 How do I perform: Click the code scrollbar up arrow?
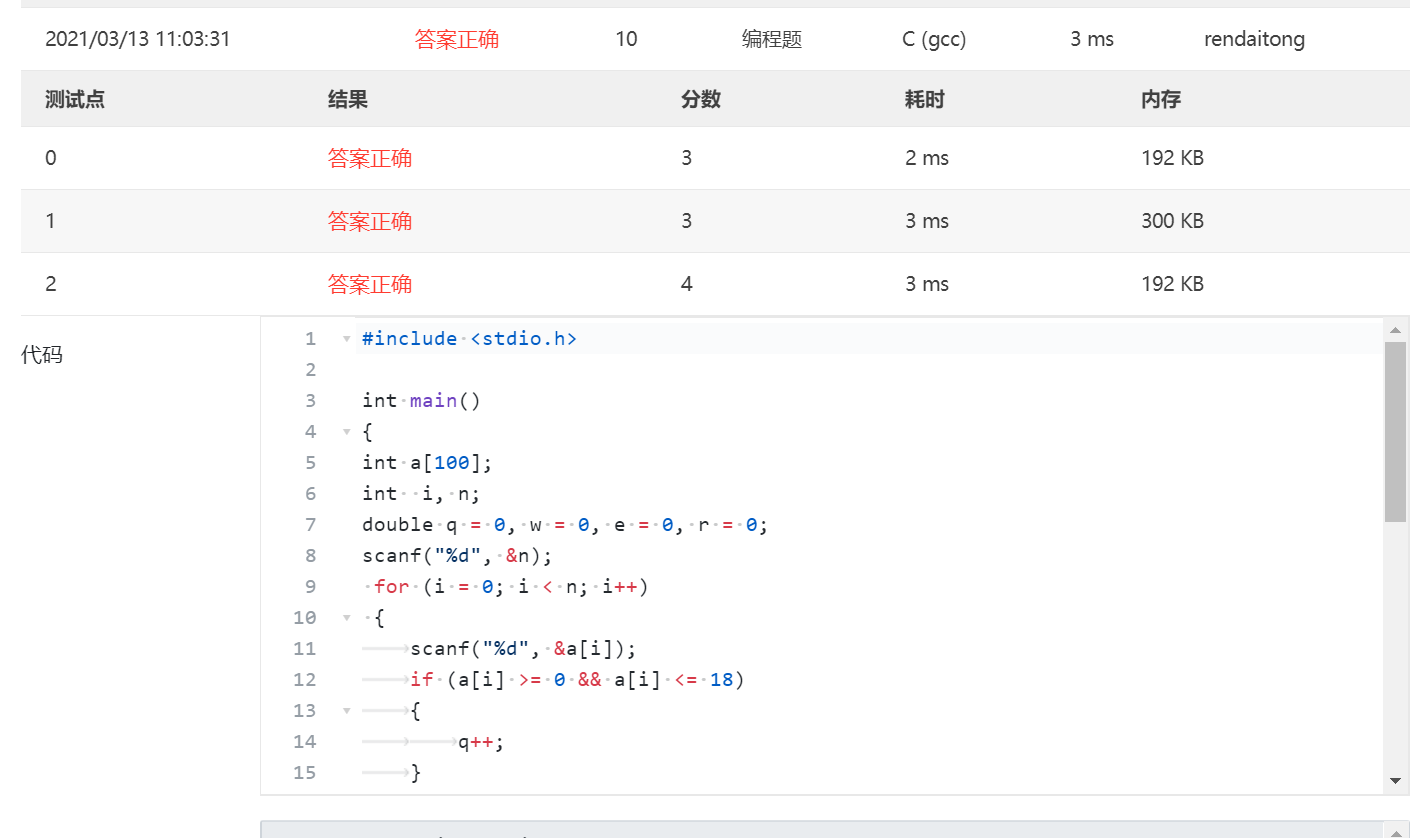point(1395,329)
